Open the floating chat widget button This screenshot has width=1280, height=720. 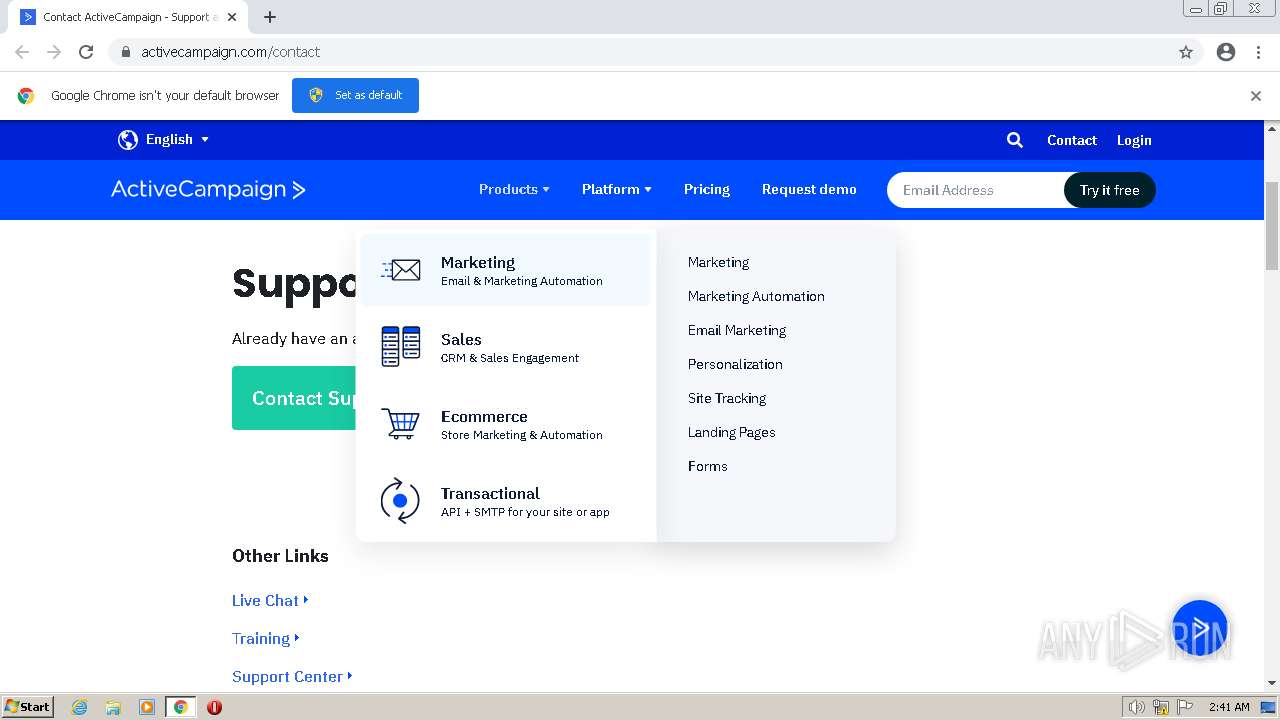coord(1200,628)
